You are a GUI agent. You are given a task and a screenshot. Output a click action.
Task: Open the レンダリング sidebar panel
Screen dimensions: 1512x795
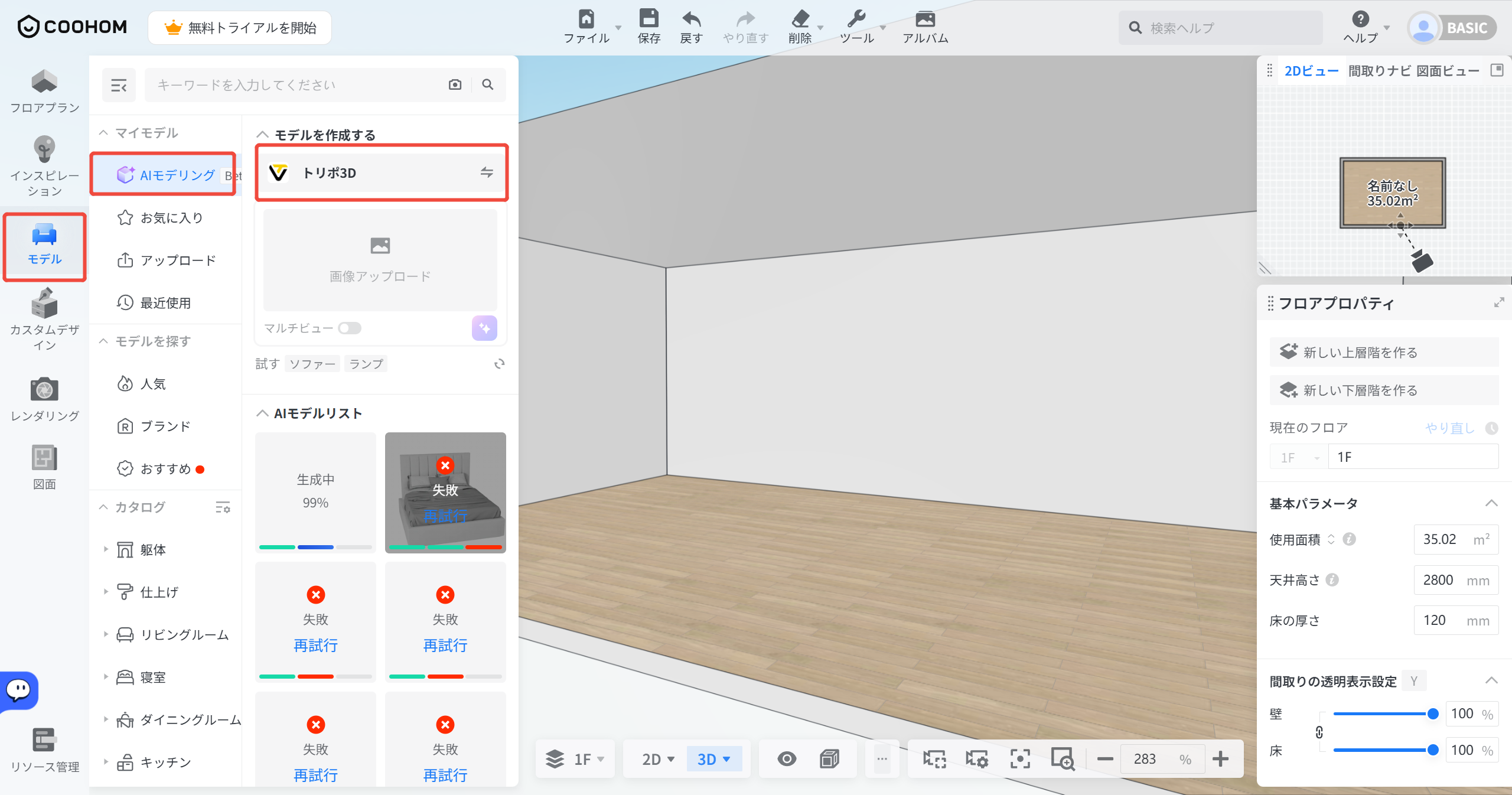tap(44, 400)
